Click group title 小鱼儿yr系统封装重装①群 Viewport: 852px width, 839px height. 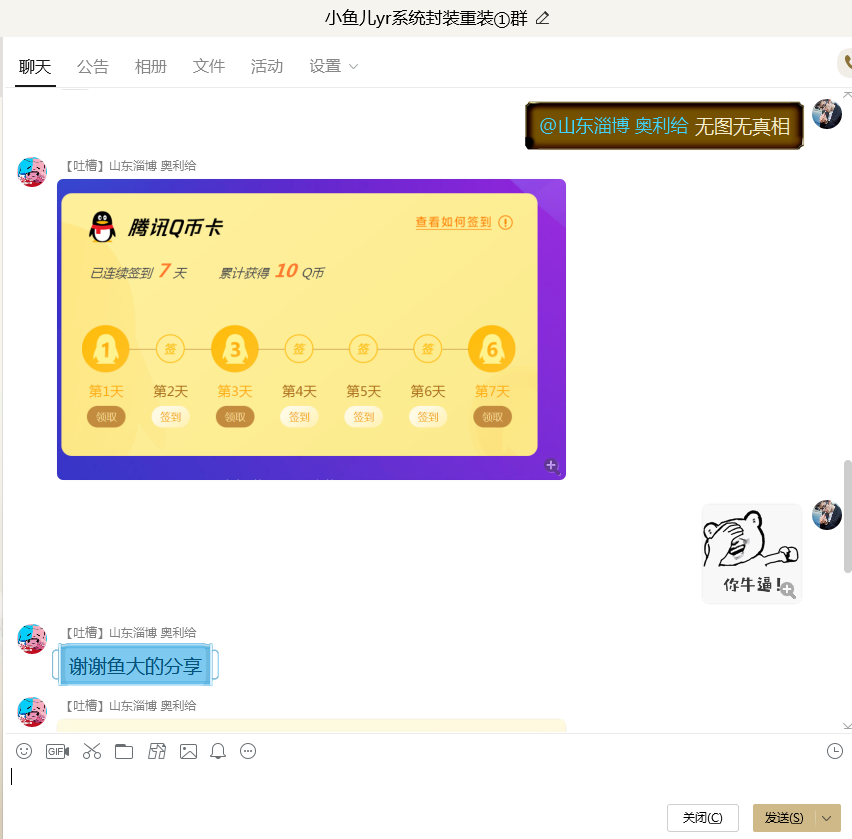(x=426, y=18)
